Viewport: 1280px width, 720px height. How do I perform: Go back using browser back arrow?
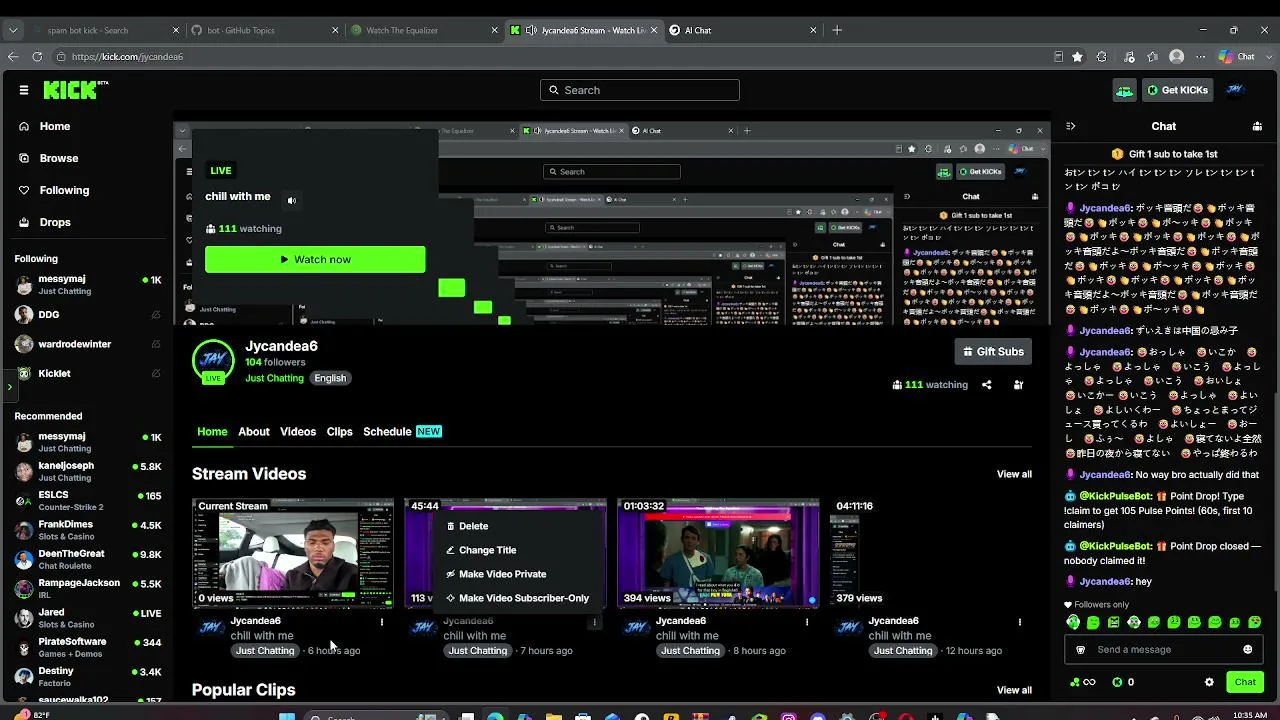[13, 57]
